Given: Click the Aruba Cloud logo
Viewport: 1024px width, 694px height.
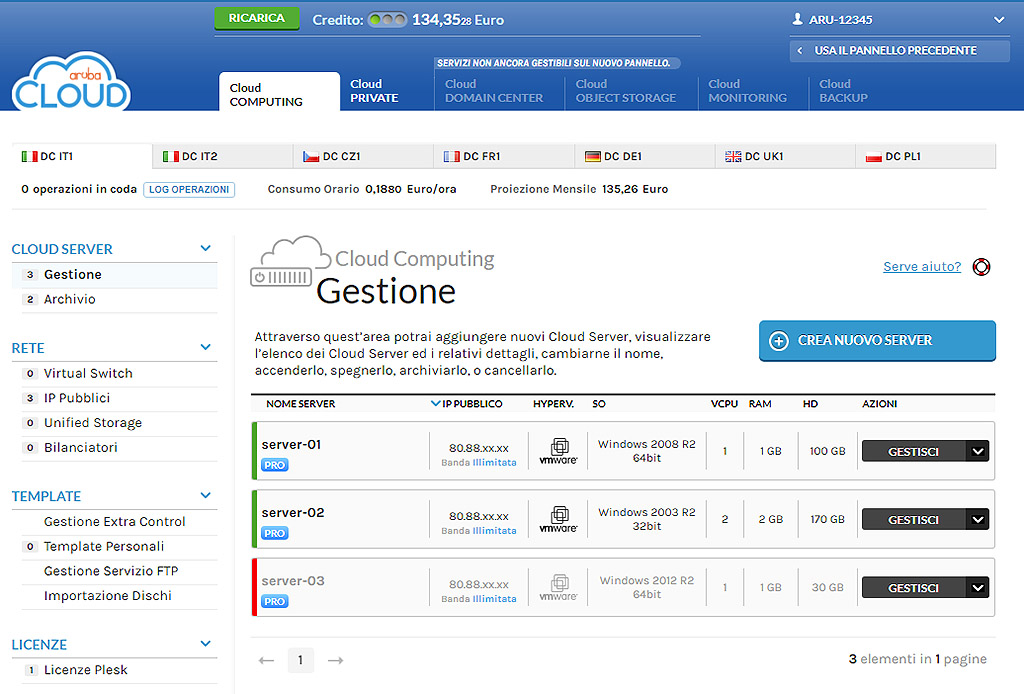Looking at the screenshot, I should pos(71,83).
